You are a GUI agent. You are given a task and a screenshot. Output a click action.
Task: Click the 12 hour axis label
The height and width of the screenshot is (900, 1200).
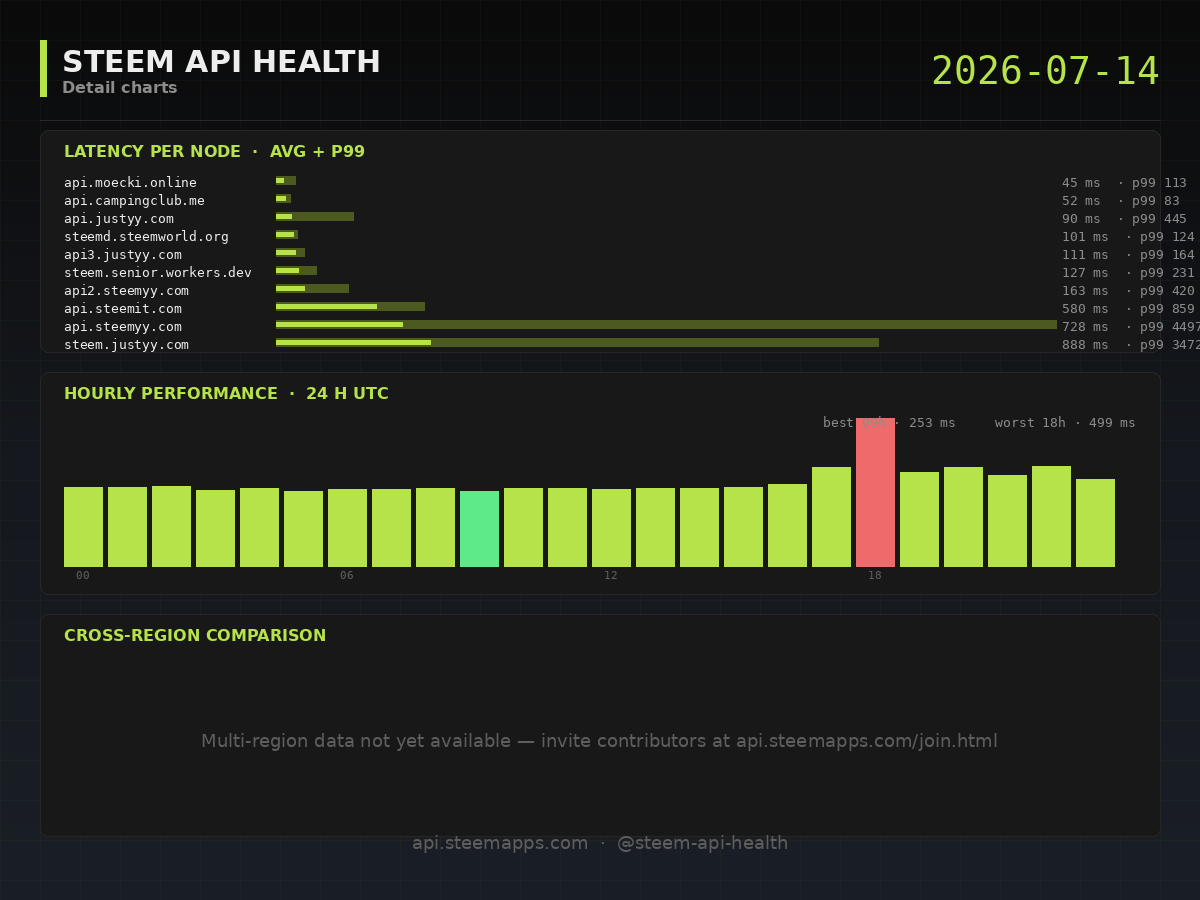[x=611, y=576]
